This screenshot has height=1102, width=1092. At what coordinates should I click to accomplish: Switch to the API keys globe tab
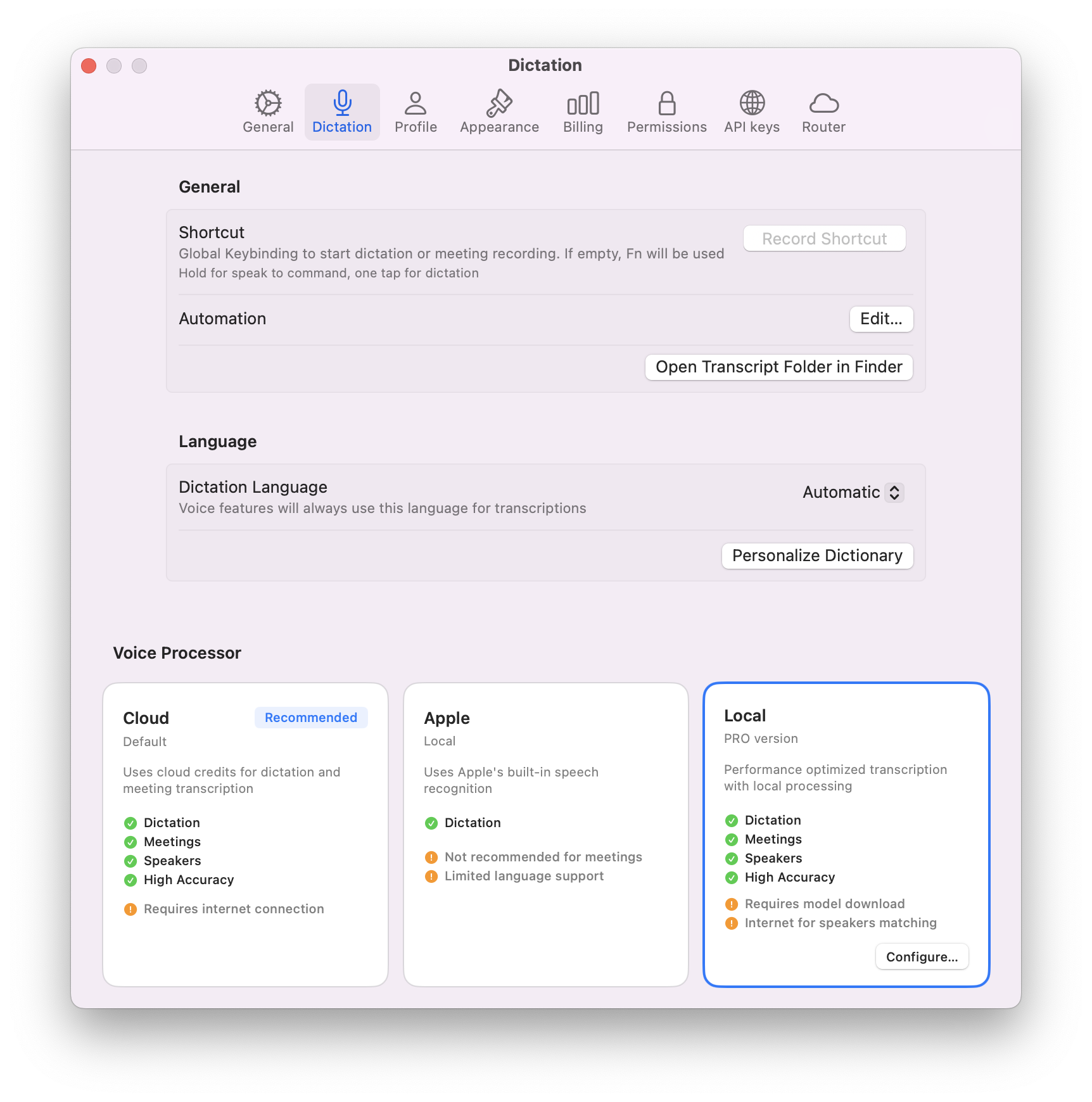(752, 112)
